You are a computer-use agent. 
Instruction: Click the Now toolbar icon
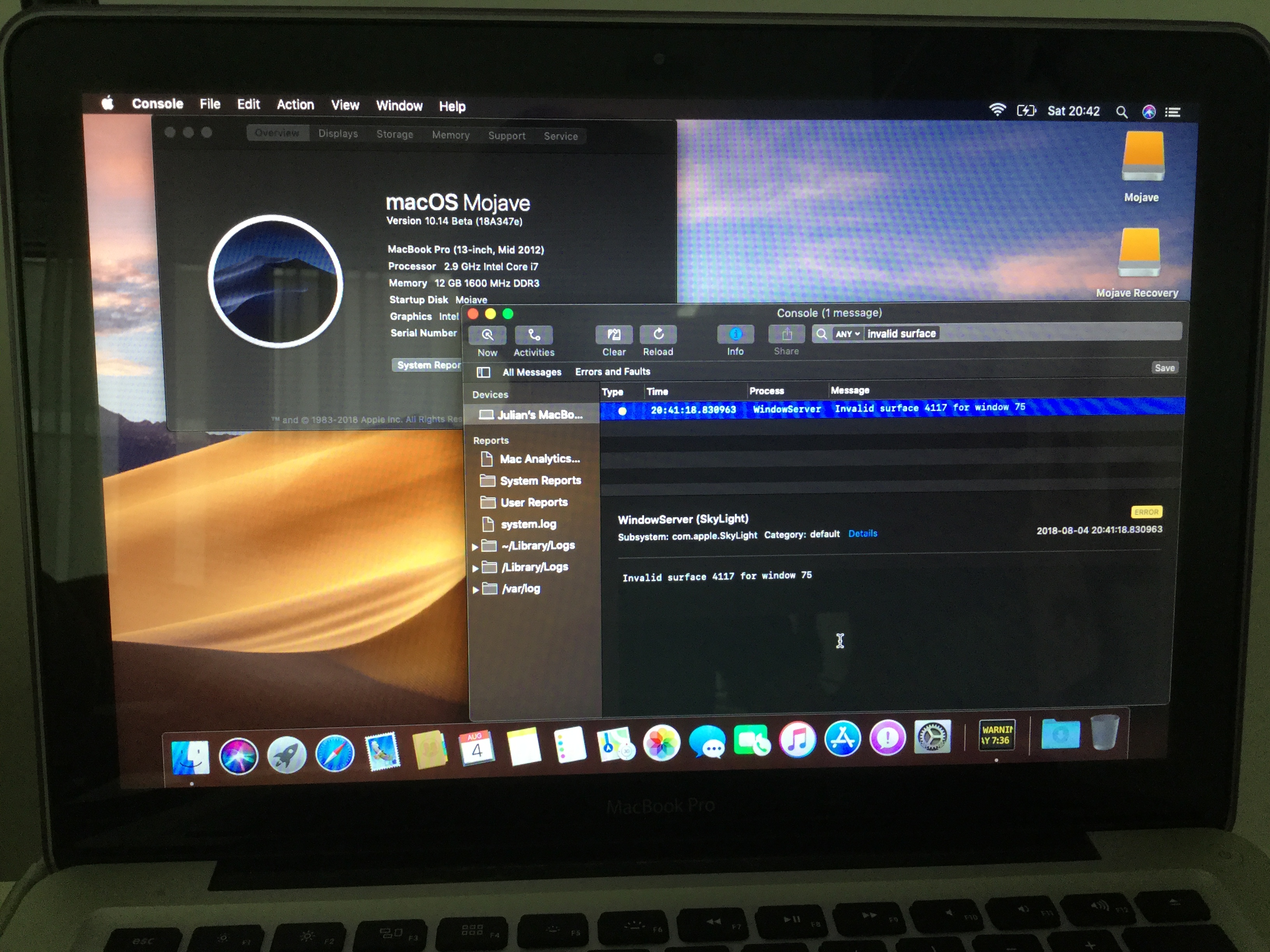click(487, 335)
